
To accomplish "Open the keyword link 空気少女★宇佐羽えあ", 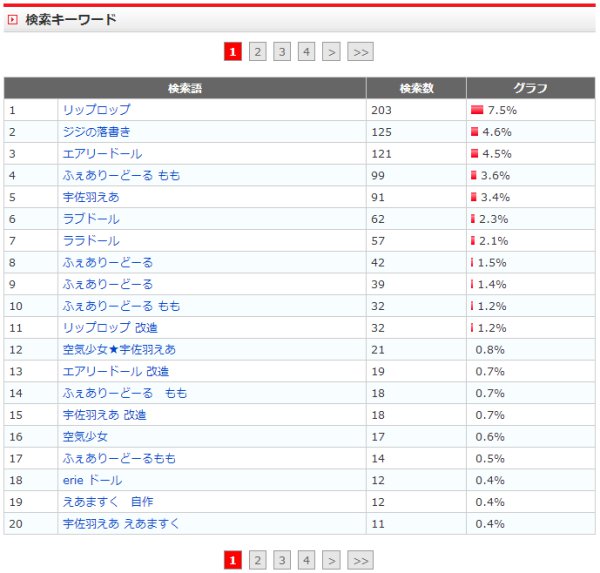I will (119, 349).
